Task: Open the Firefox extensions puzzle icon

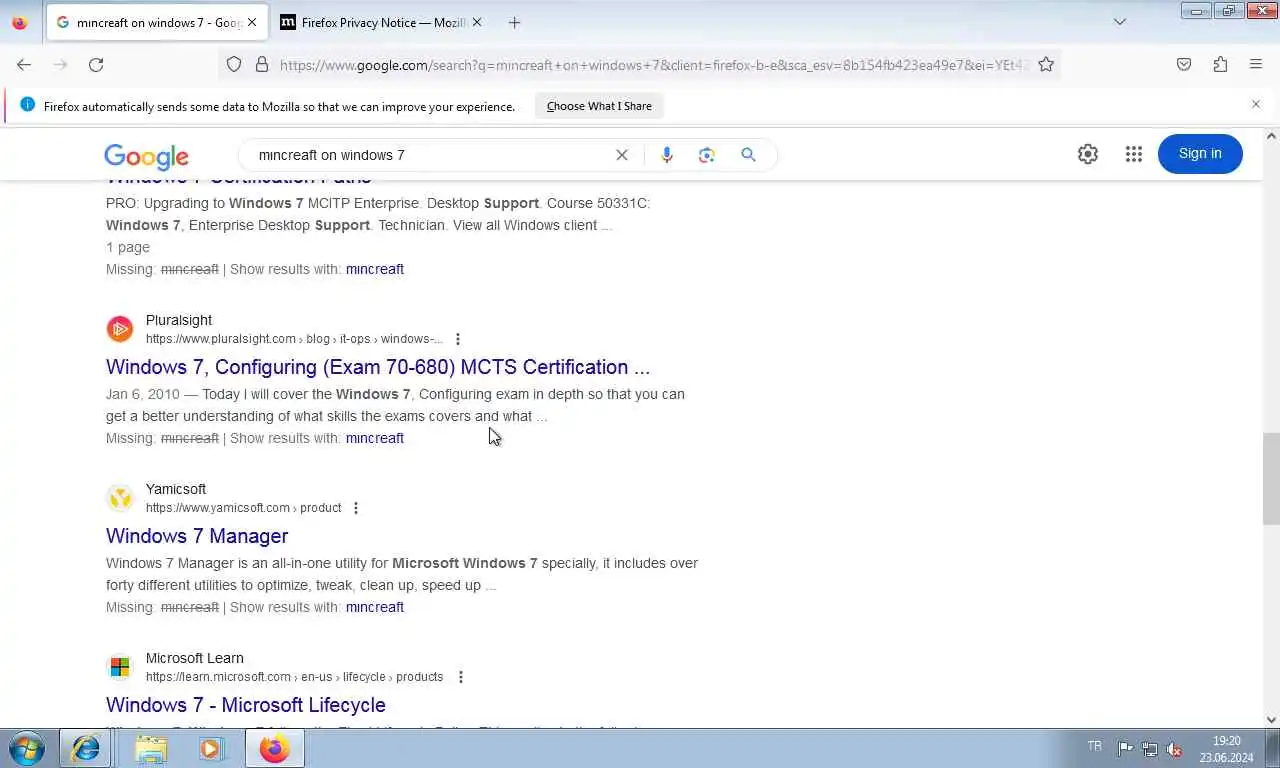Action: coord(1220,64)
